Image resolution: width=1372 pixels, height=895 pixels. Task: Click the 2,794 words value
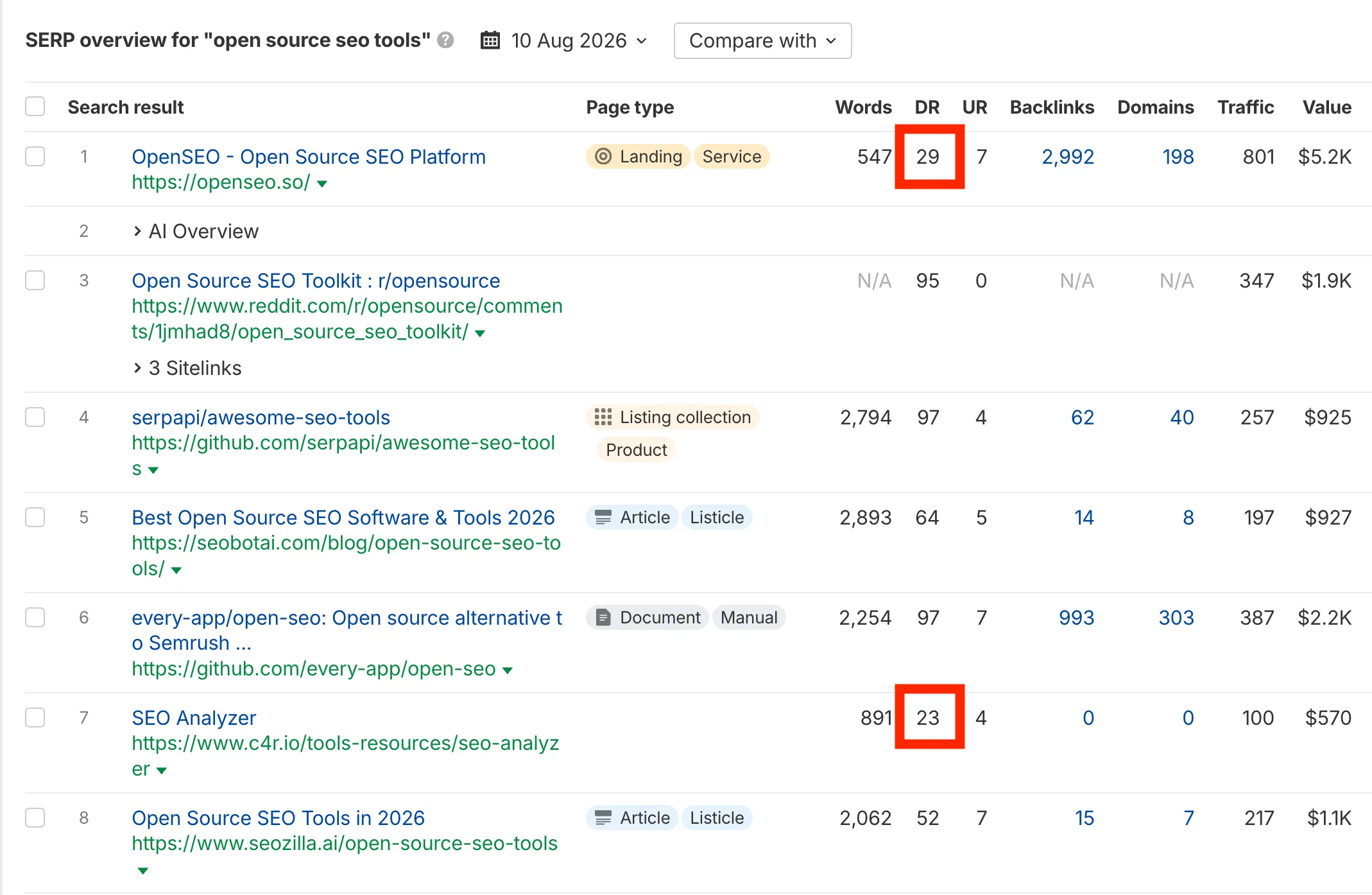click(866, 417)
